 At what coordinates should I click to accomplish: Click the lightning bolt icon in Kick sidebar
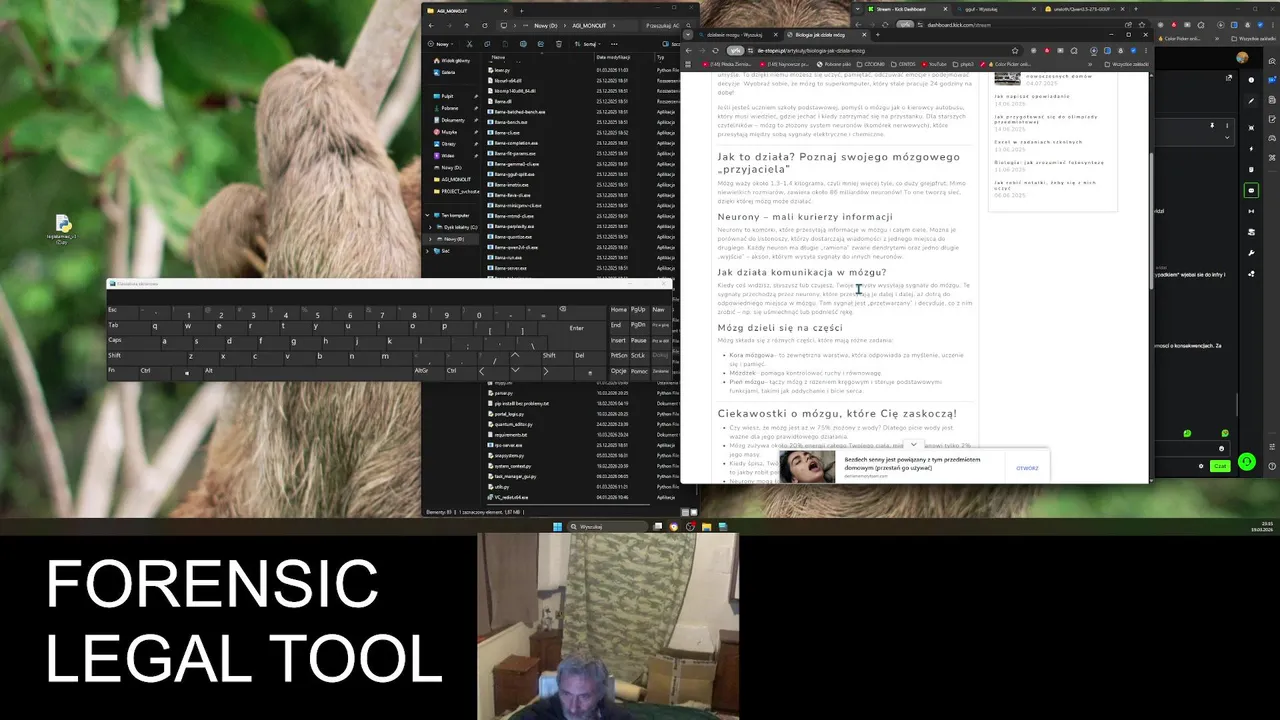click(1251, 148)
